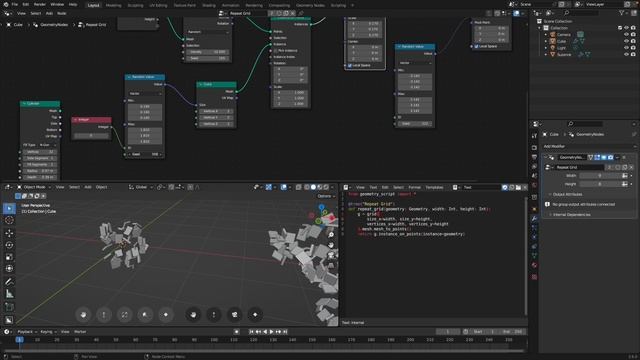This screenshot has width=640, height=360.
Task: Toggle Pick Instance checkbox in Instance on Points
Action: tap(275, 51)
